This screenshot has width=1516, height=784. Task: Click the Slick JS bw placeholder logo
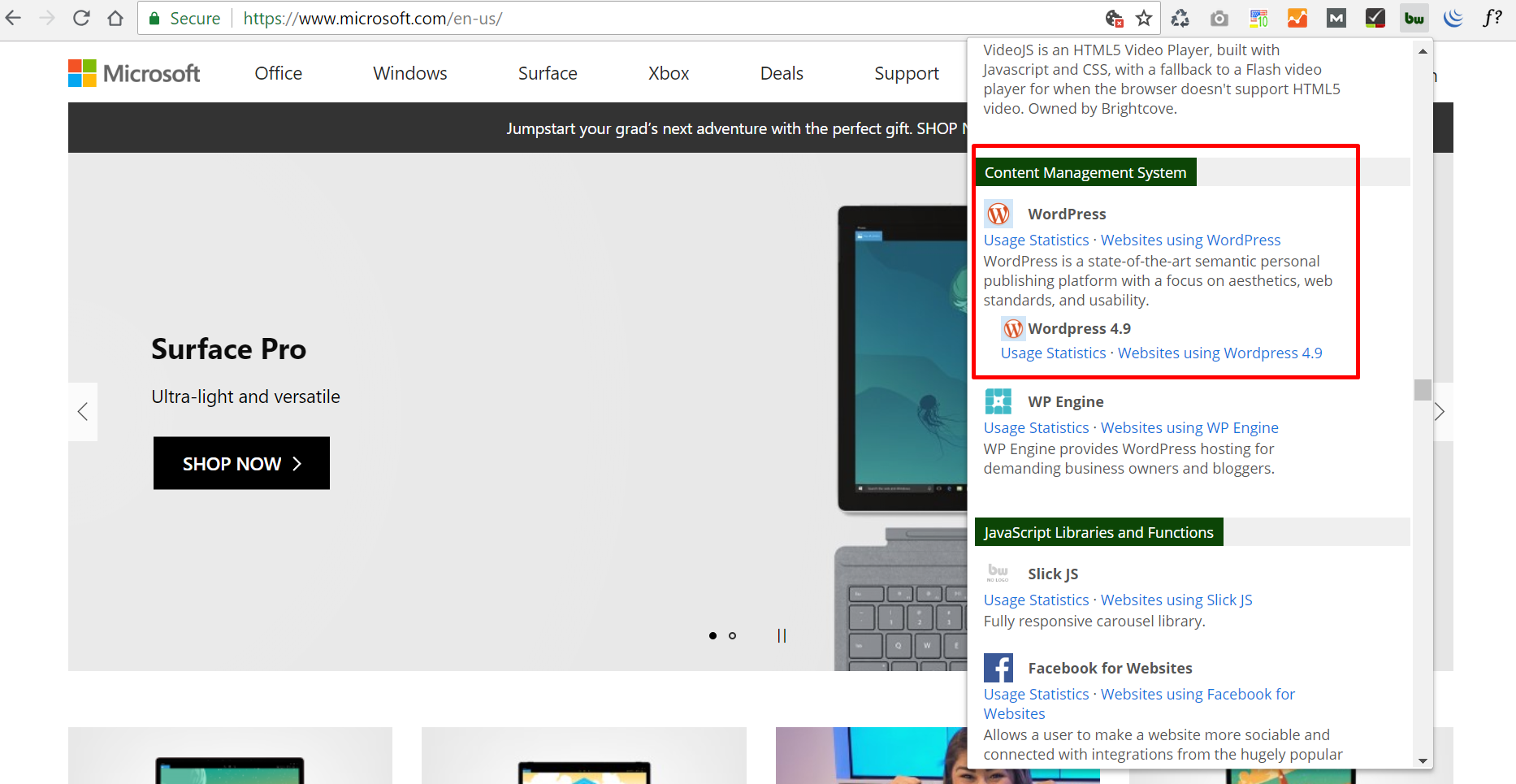pos(998,574)
